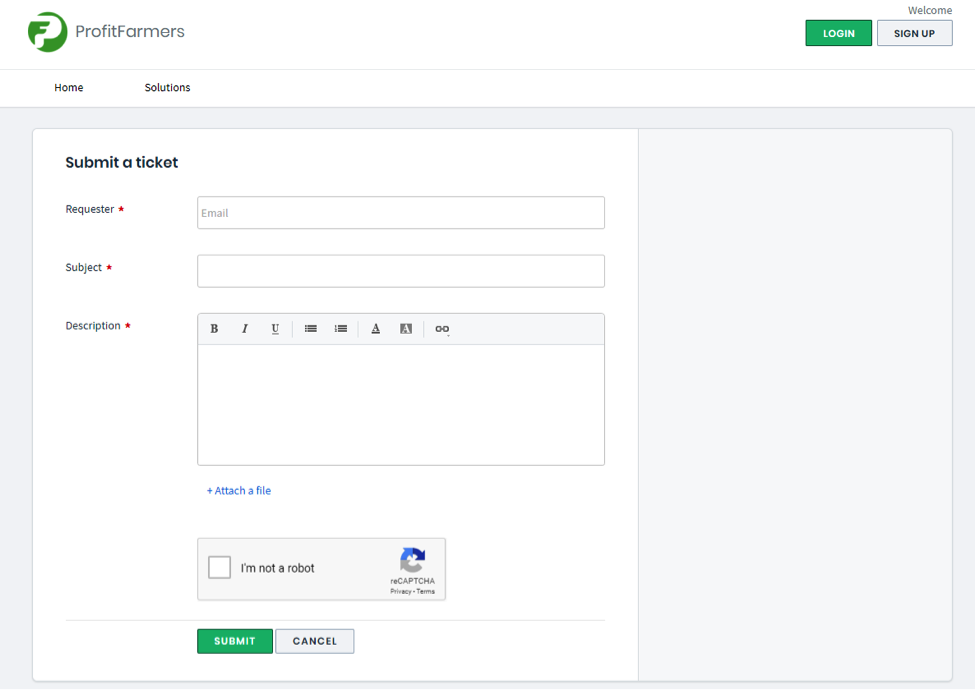Screen dimensions: 975x690
Task: Click the Attach a file link
Action: coord(239,491)
